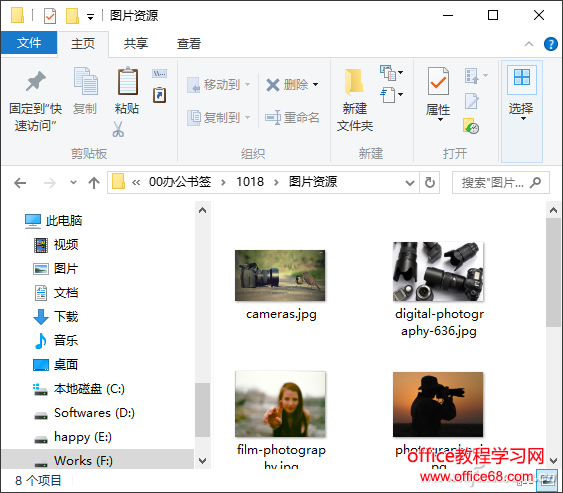The height and width of the screenshot is (493, 563).
Task: Switch to the Home (主页) tab
Action: [x=83, y=43]
